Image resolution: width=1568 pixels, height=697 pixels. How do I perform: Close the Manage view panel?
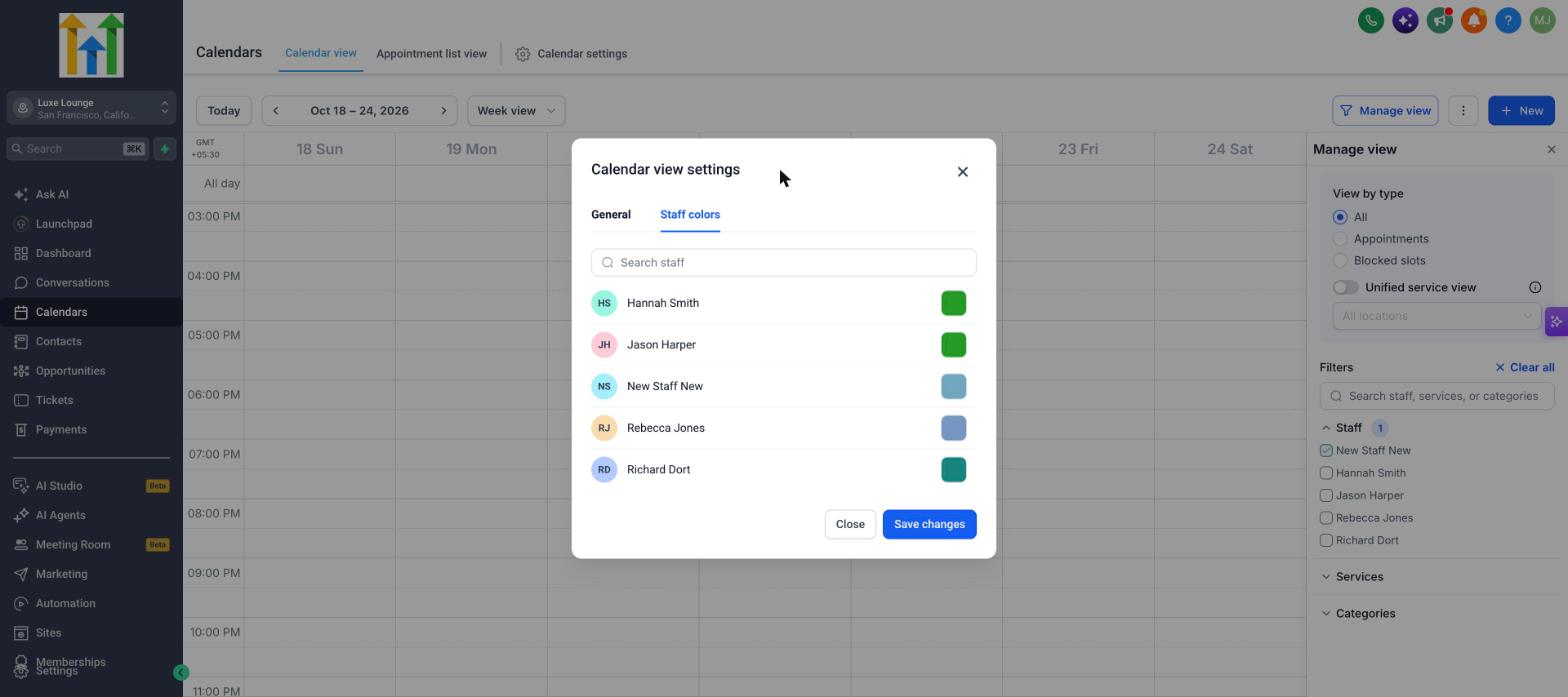pyautogui.click(x=1551, y=150)
